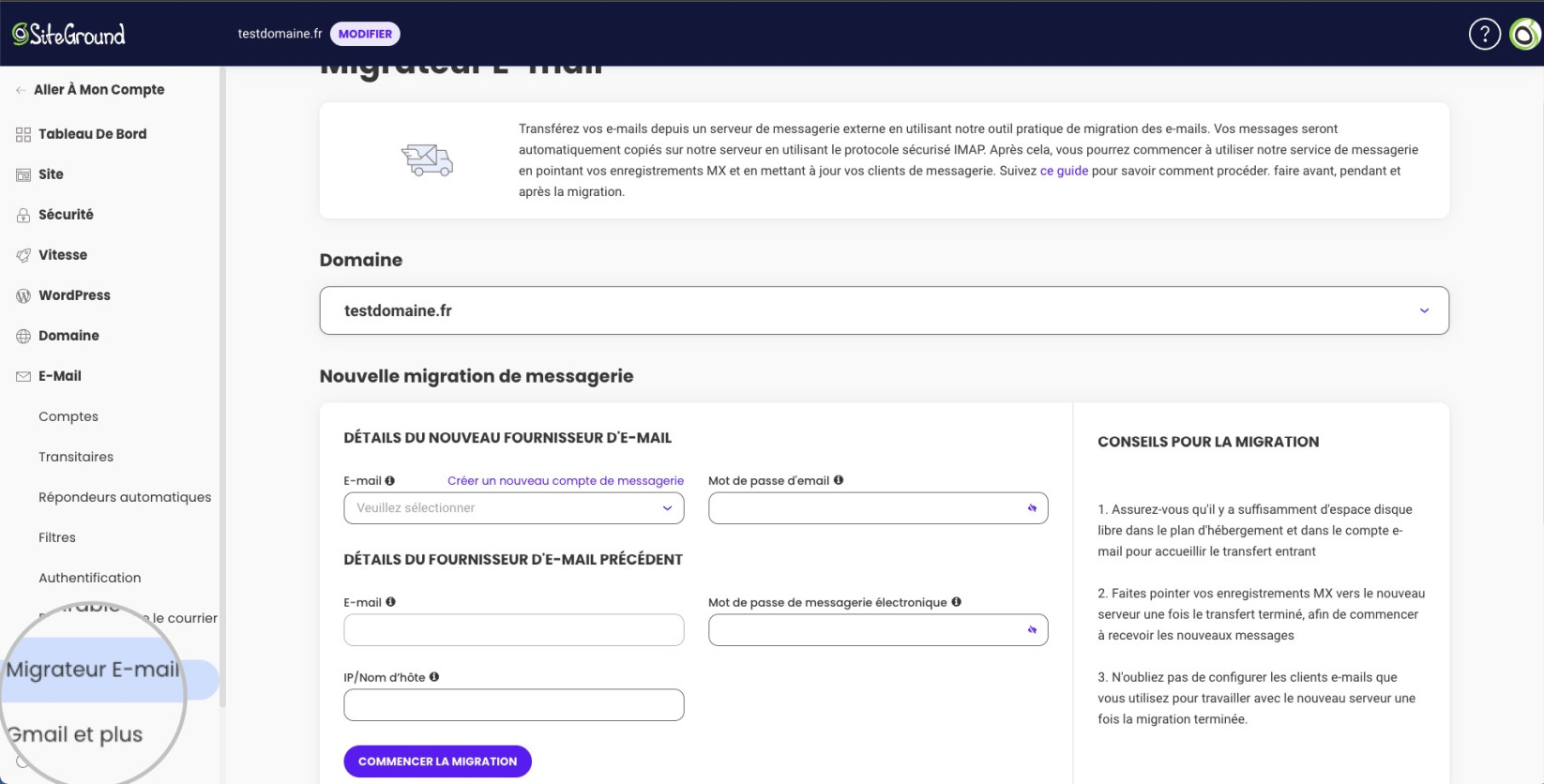Viewport: 1544px width, 784px height.
Task: Click the testdomaine.fr text in header
Action: tap(280, 34)
